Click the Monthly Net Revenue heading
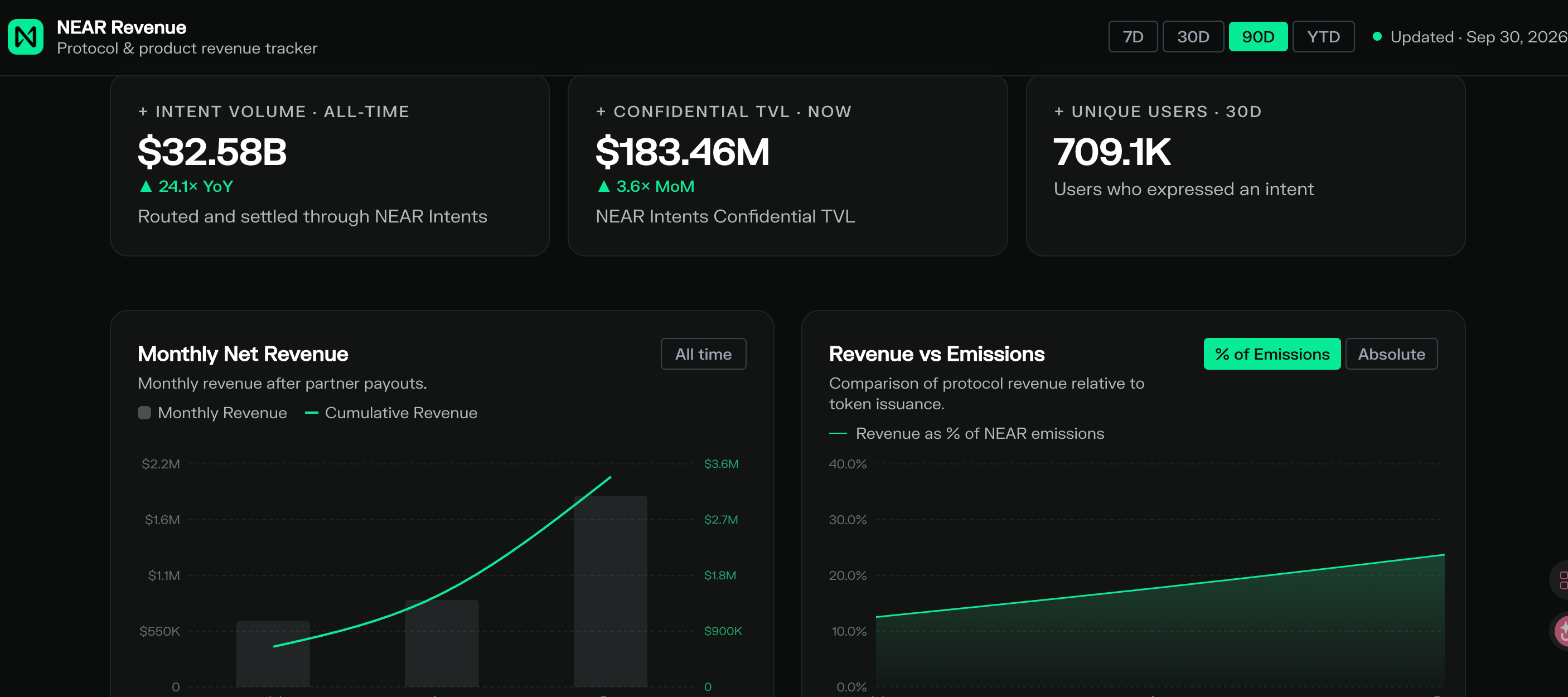1568x697 pixels. point(243,354)
